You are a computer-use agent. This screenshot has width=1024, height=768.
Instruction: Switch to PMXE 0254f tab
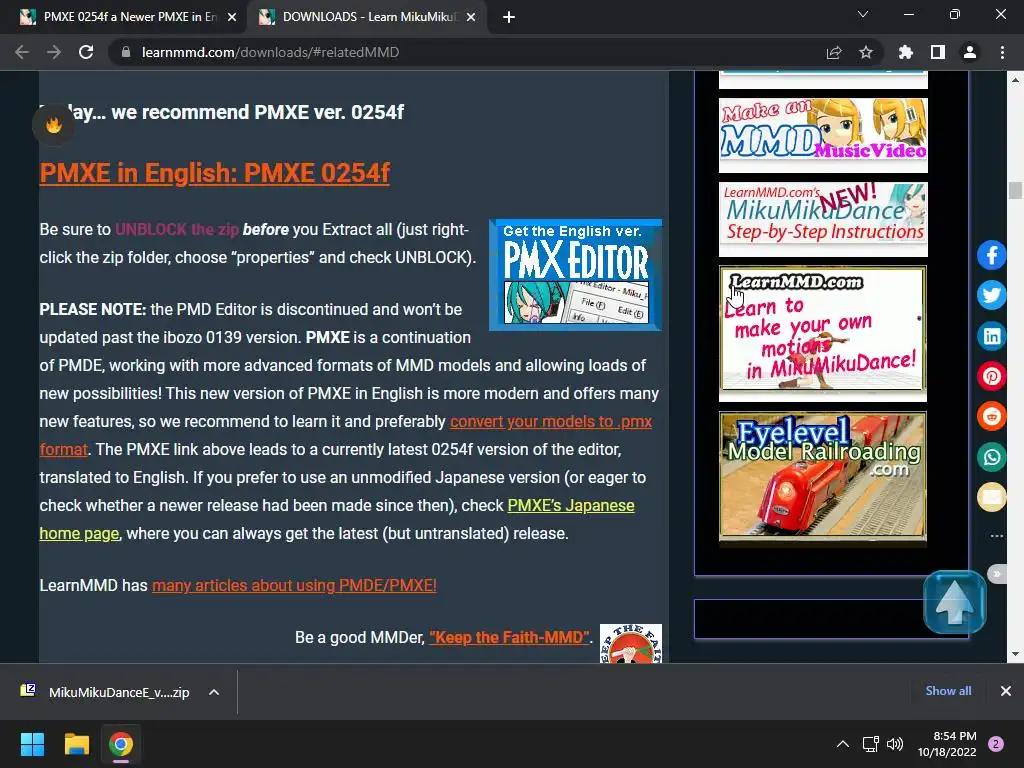[x=129, y=17]
